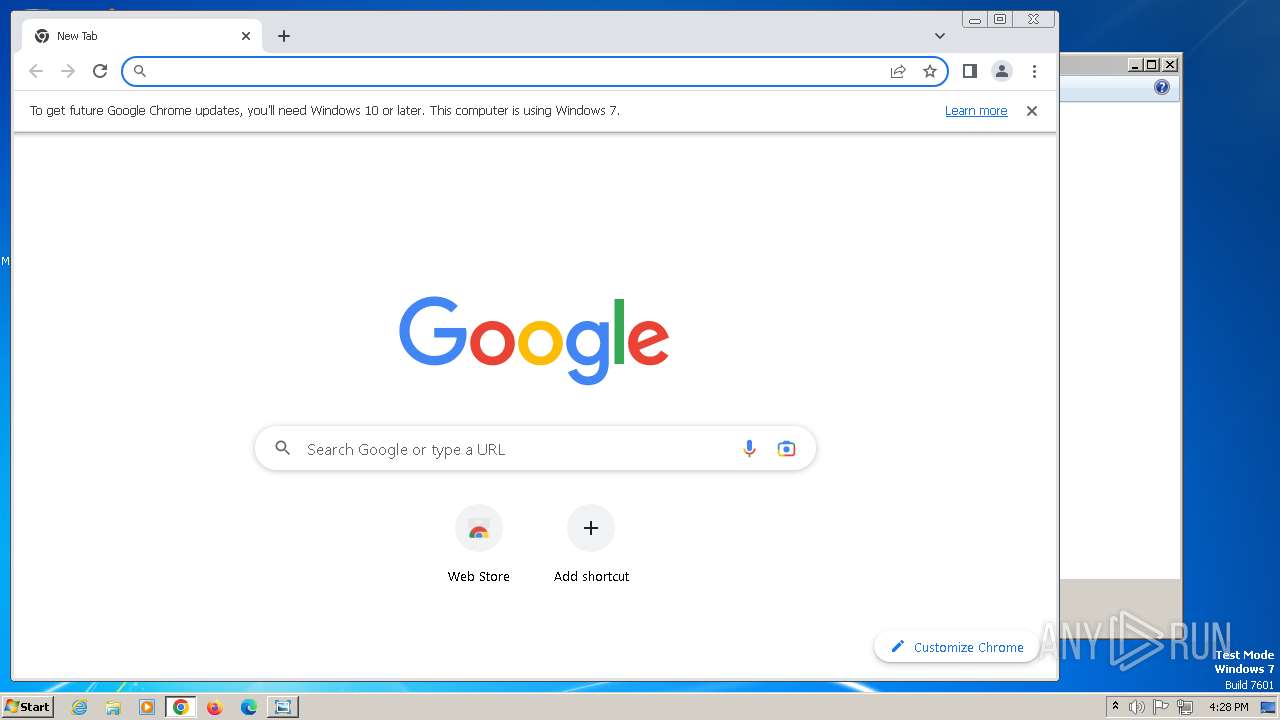Viewport: 1280px width, 720px height.
Task: Open a new tab with plus button
Action: (284, 36)
